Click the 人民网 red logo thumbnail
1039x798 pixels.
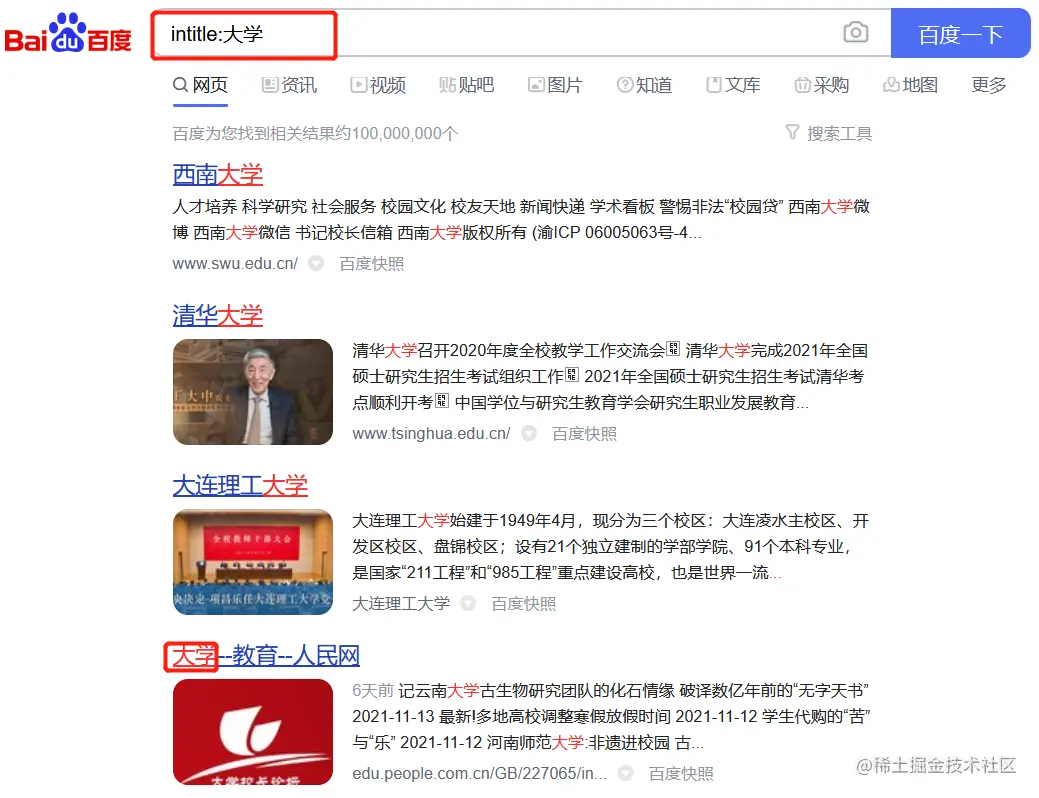tap(252, 732)
